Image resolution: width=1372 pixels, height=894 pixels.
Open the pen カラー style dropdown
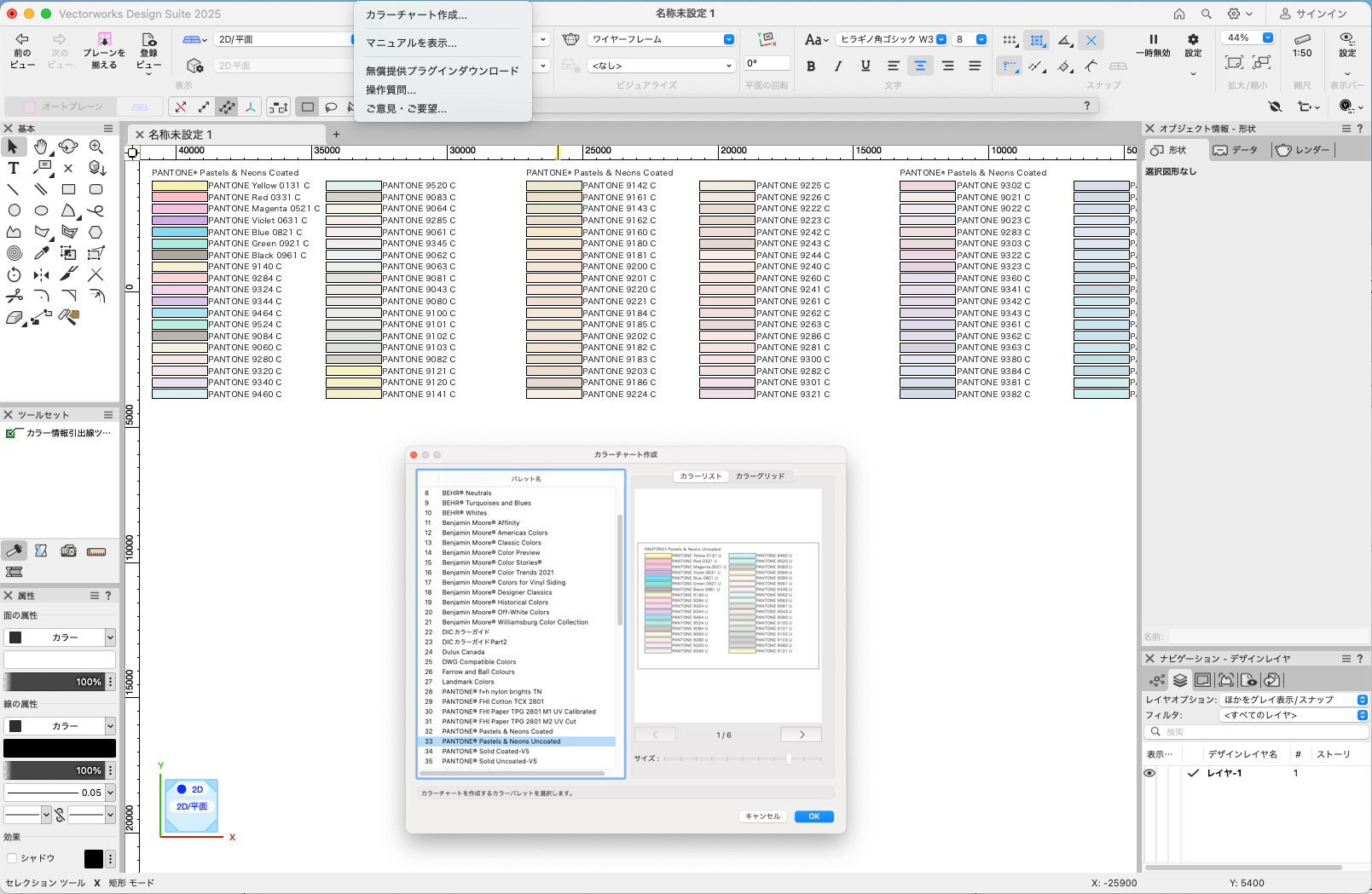click(60, 726)
